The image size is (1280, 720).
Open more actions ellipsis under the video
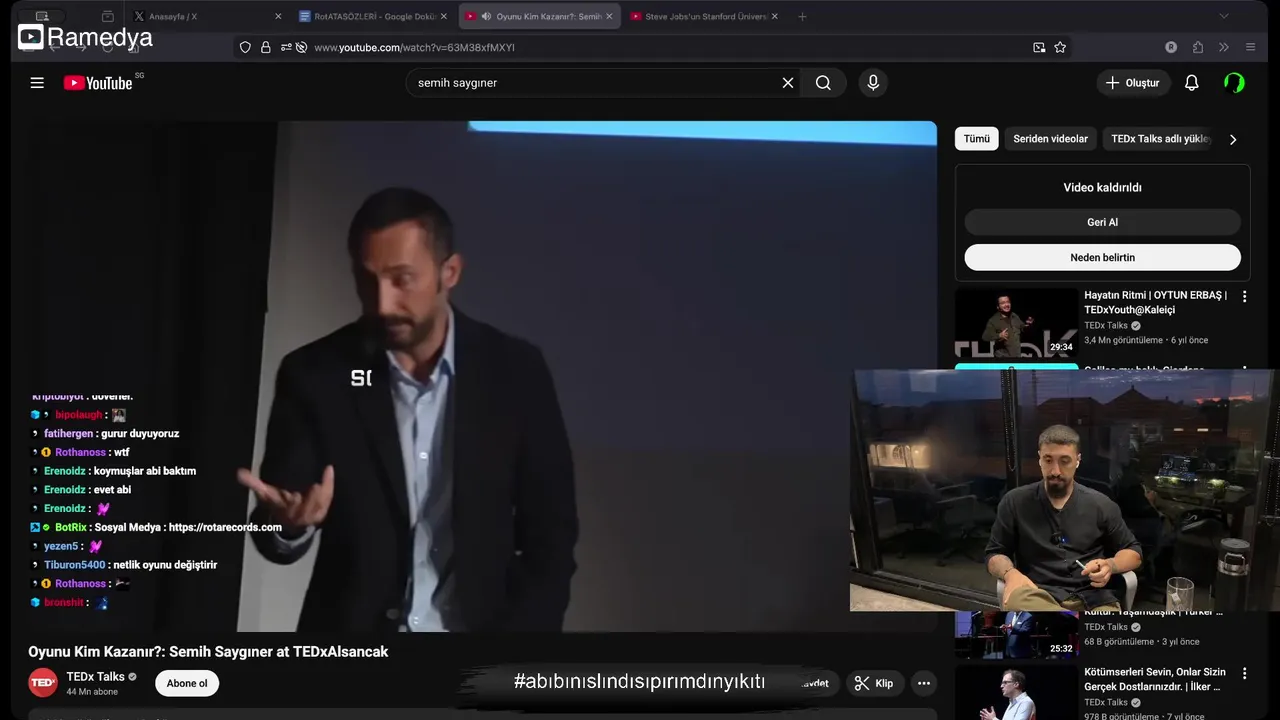click(x=924, y=683)
